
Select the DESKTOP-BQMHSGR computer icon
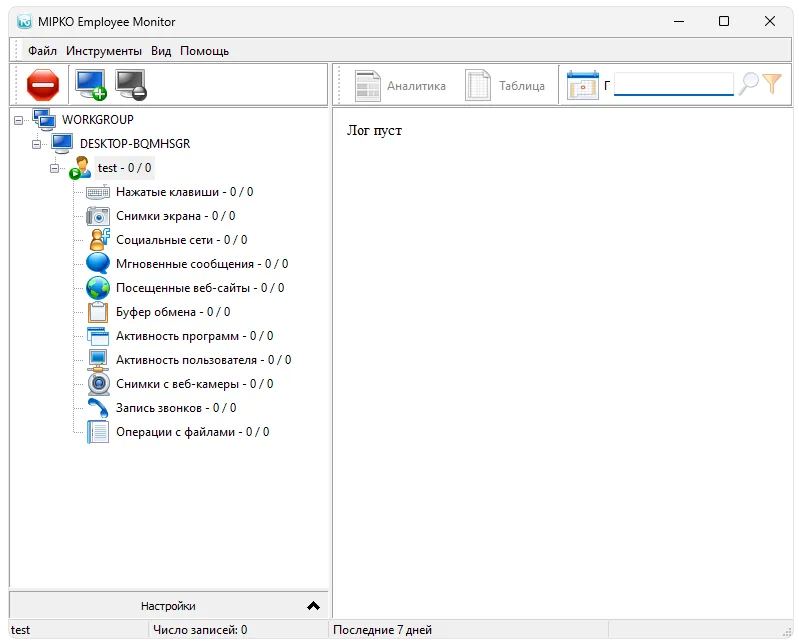(62, 144)
